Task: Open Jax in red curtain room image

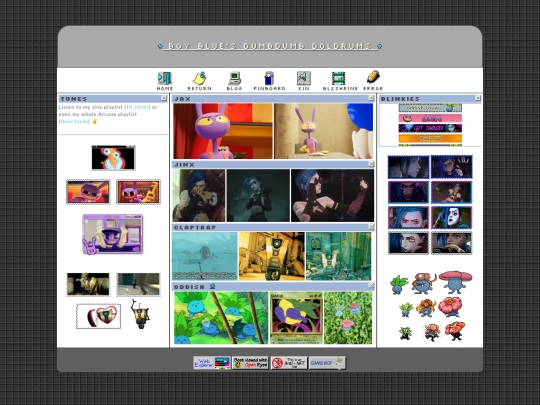Action: [x=223, y=131]
